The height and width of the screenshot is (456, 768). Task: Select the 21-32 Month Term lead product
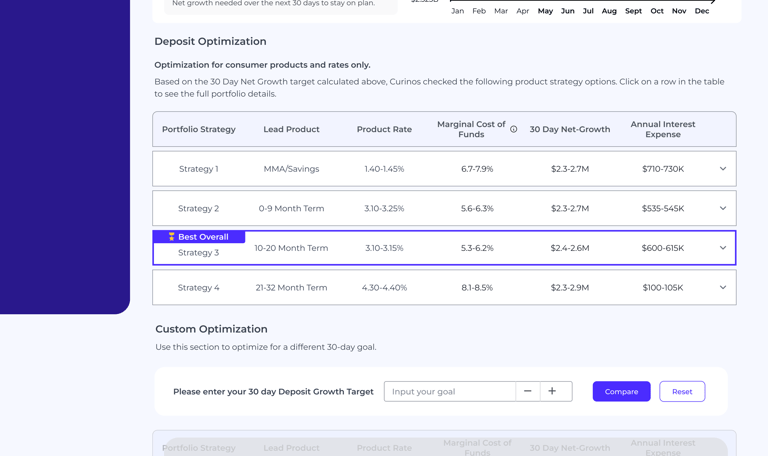point(291,287)
